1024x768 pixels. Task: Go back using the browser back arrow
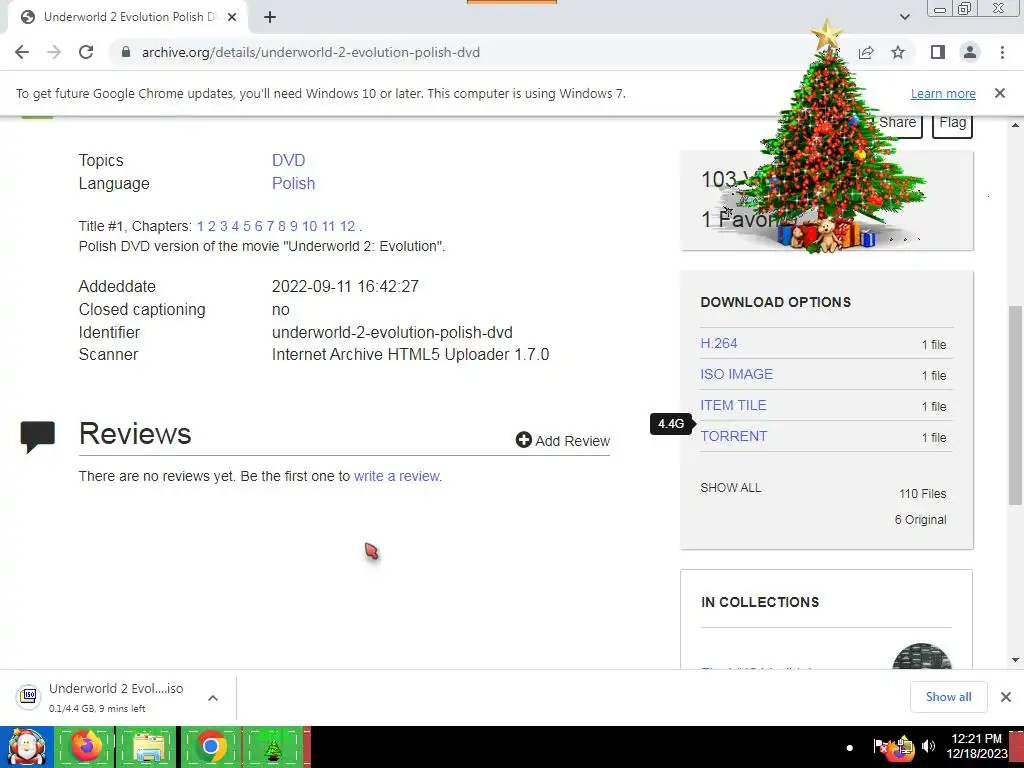(x=22, y=52)
